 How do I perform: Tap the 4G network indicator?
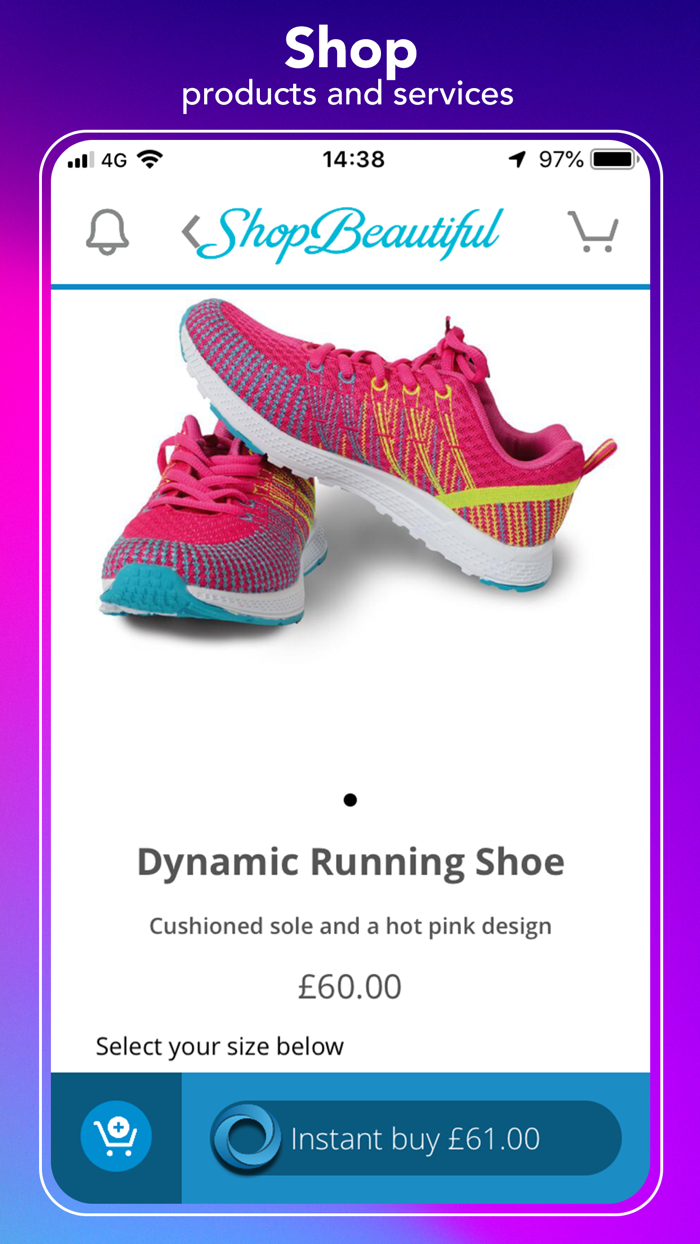pyautogui.click(x=114, y=160)
